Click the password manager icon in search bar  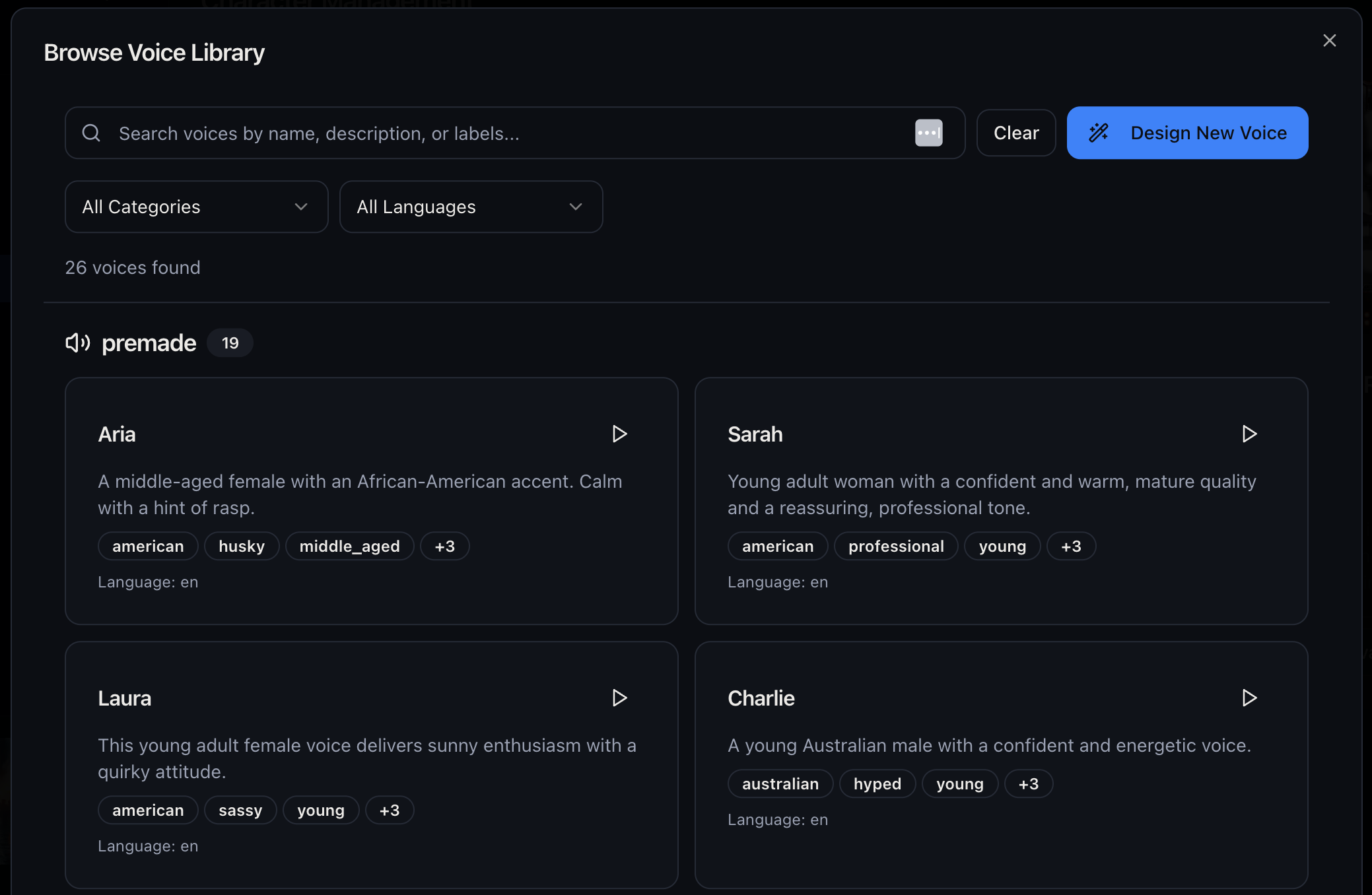(x=928, y=133)
